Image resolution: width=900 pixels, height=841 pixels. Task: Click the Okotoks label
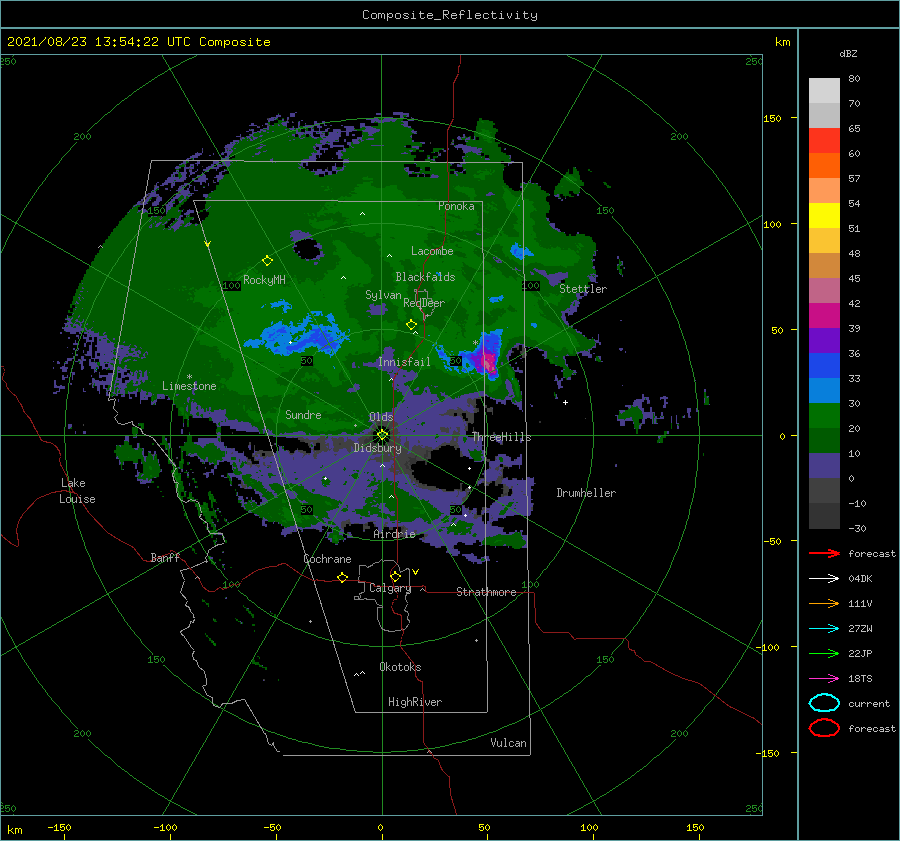(400, 667)
